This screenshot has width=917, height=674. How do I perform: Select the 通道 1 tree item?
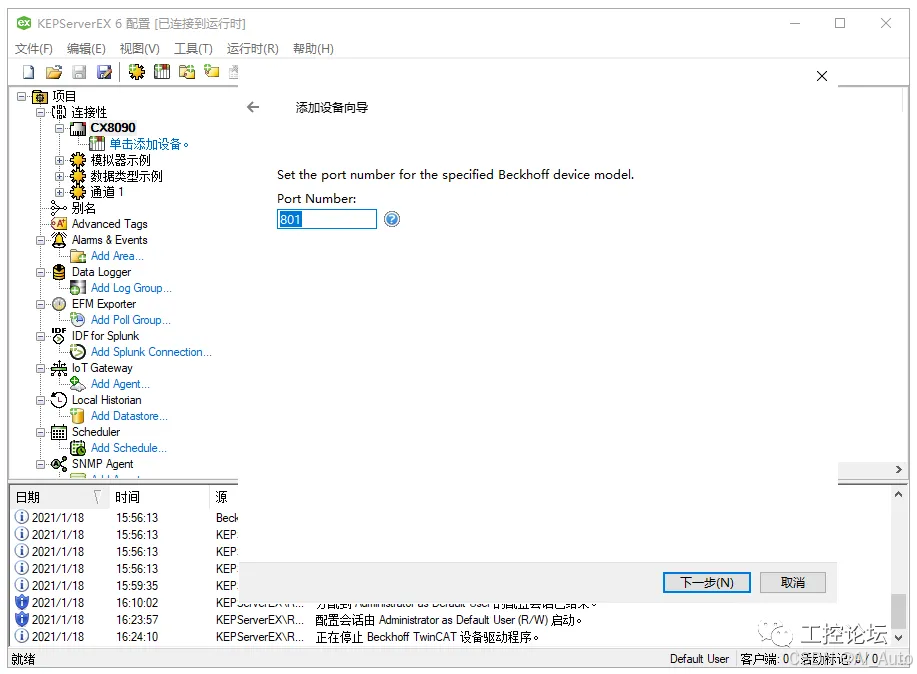[106, 192]
